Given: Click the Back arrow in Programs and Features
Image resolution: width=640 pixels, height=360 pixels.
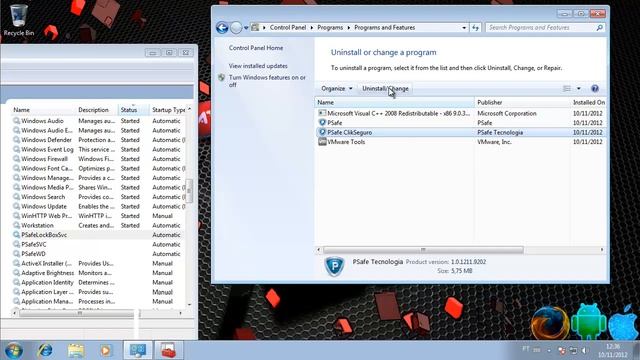Looking at the screenshot, I should 222,28.
